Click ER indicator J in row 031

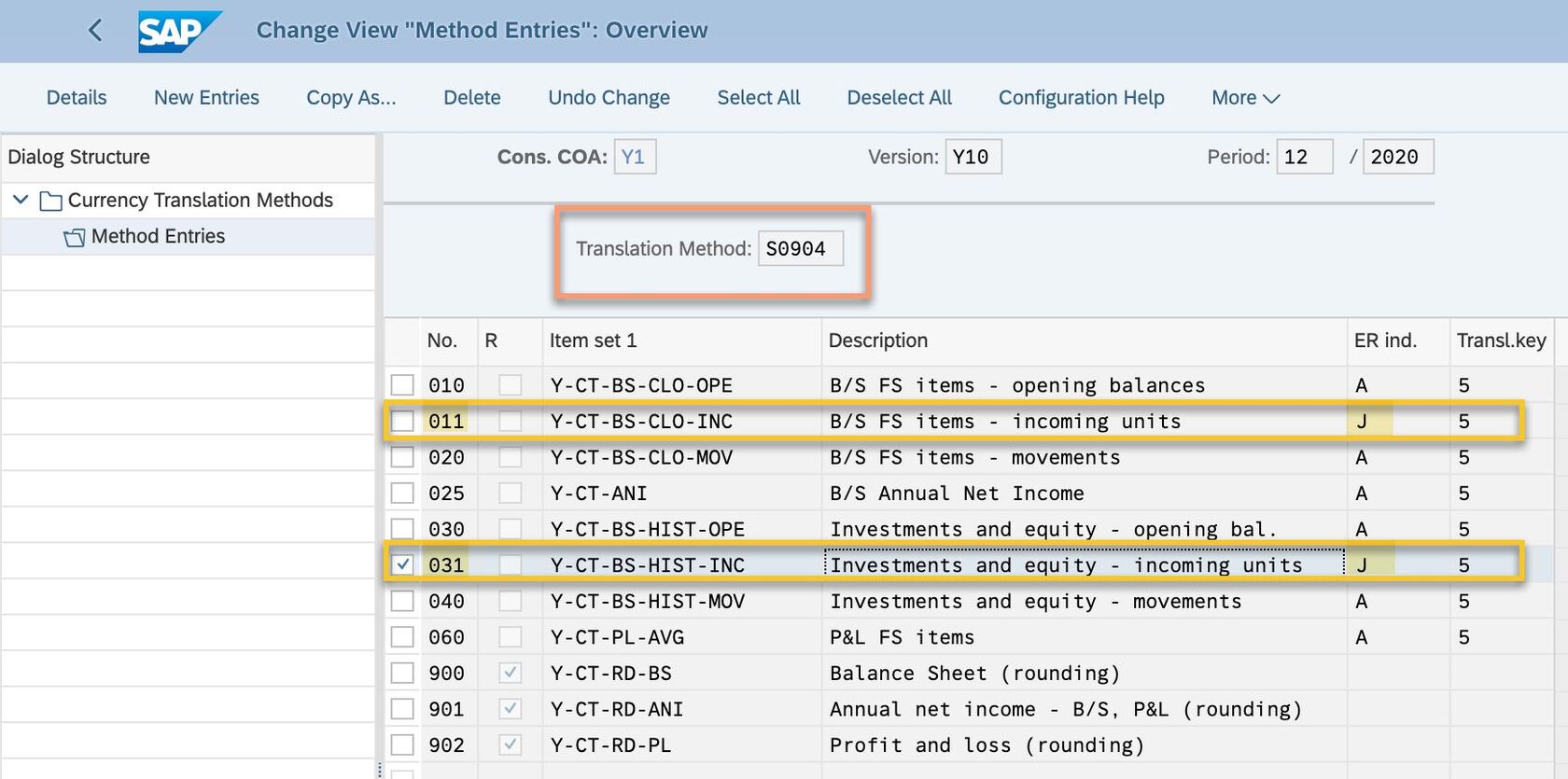click(1362, 564)
